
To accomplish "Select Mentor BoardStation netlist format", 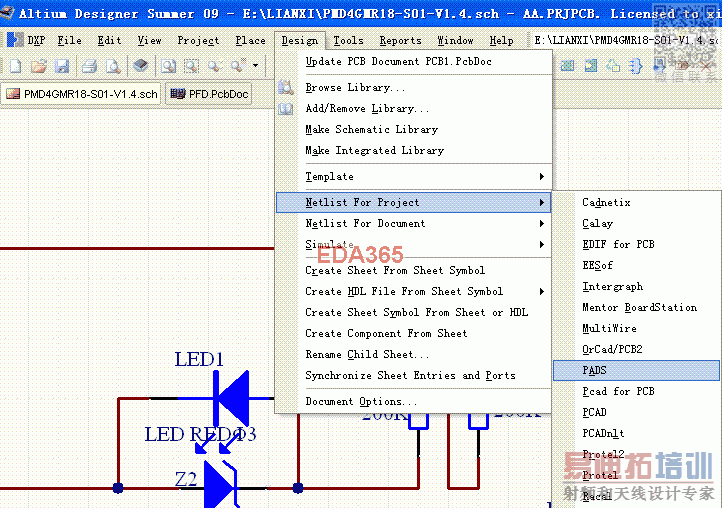I will click(x=636, y=308).
